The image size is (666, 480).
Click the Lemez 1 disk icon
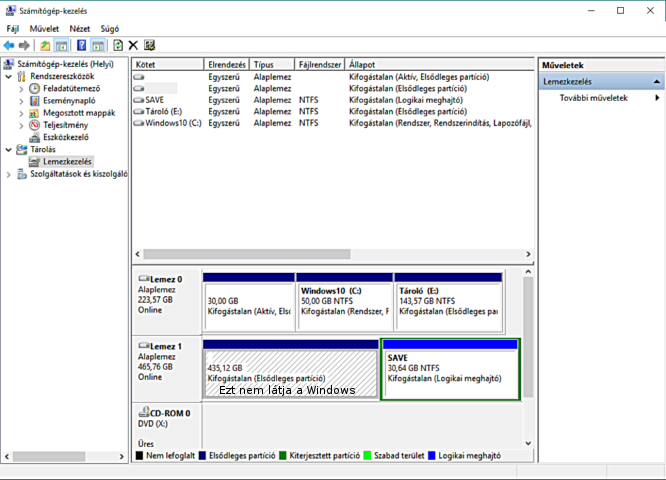coord(144,345)
